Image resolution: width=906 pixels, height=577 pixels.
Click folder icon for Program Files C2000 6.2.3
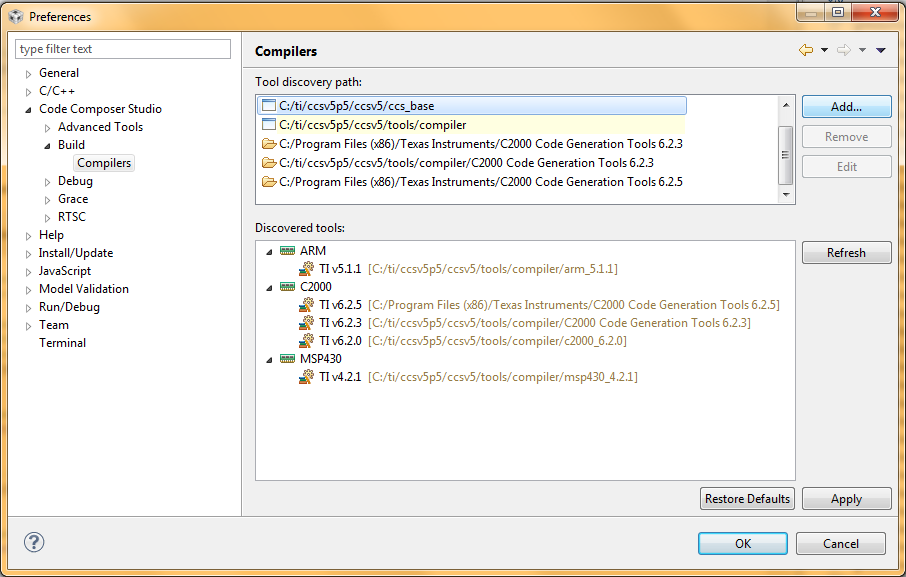(x=269, y=143)
